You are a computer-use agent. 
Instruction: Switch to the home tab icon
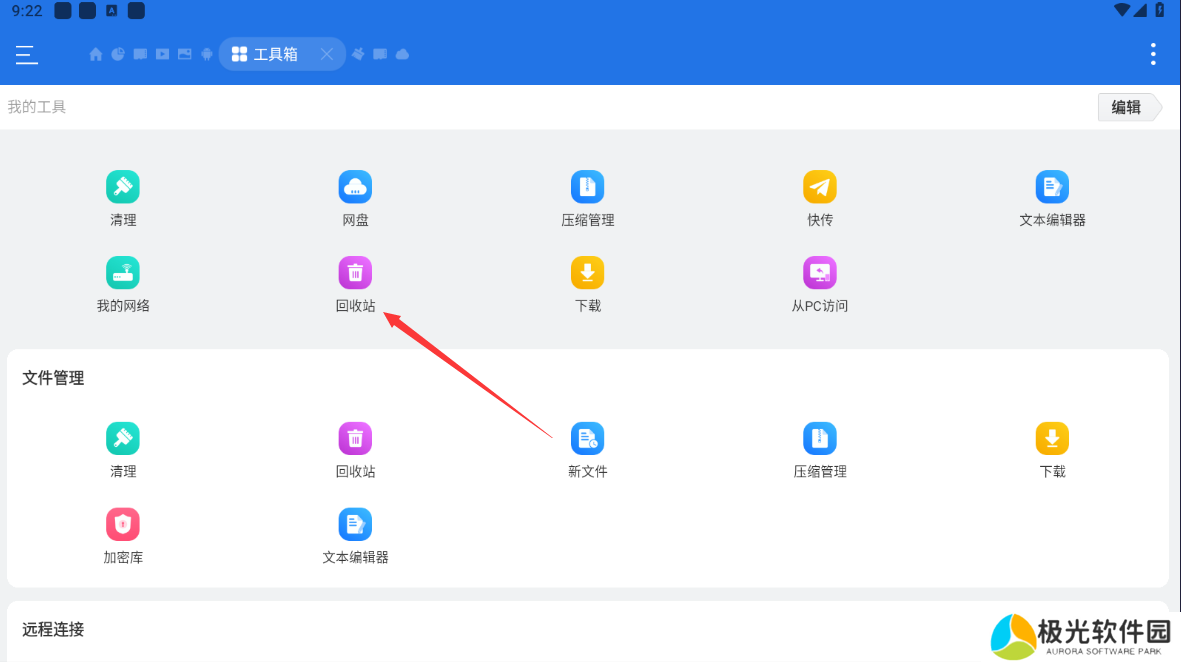pyautogui.click(x=96, y=54)
